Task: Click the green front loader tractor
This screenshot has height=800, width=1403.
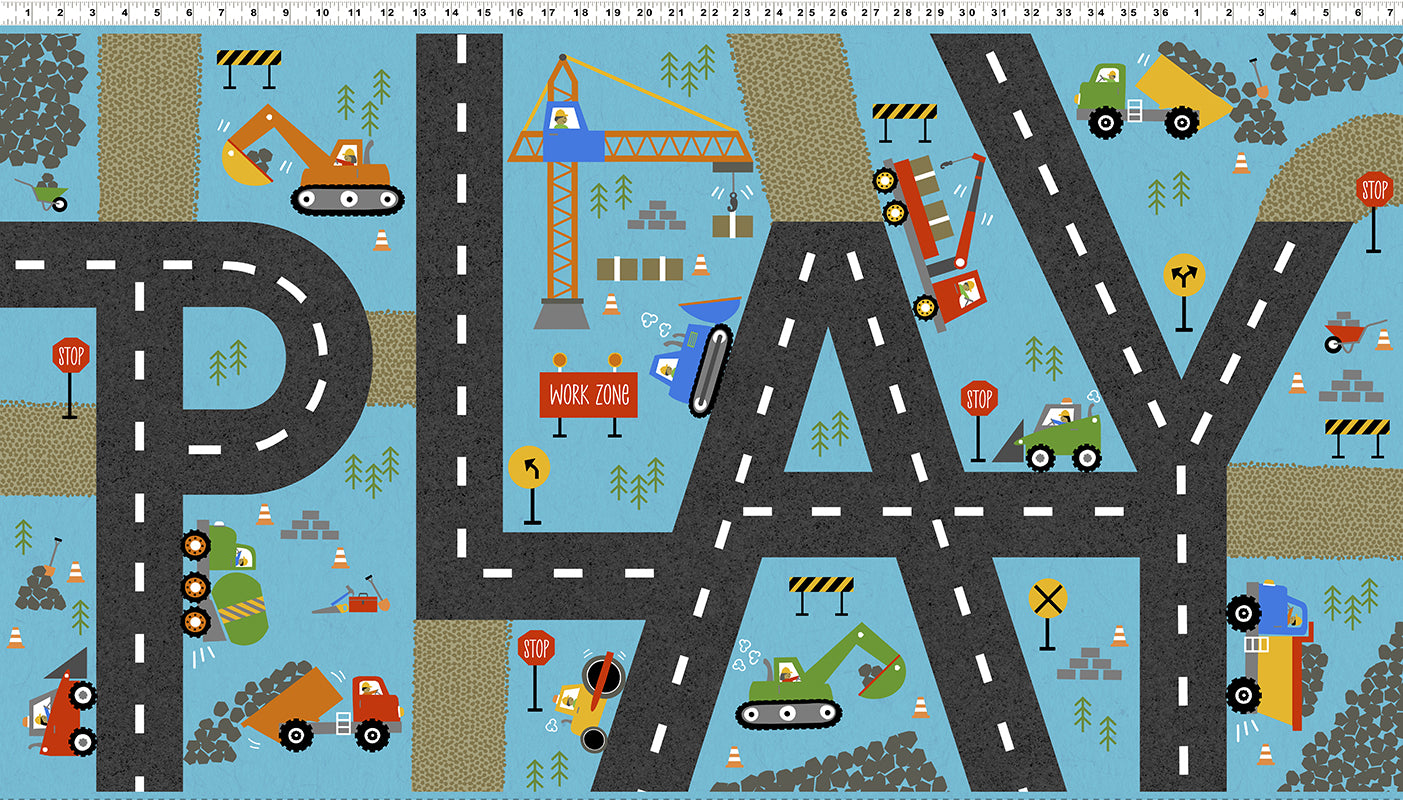Action: click(1060, 437)
